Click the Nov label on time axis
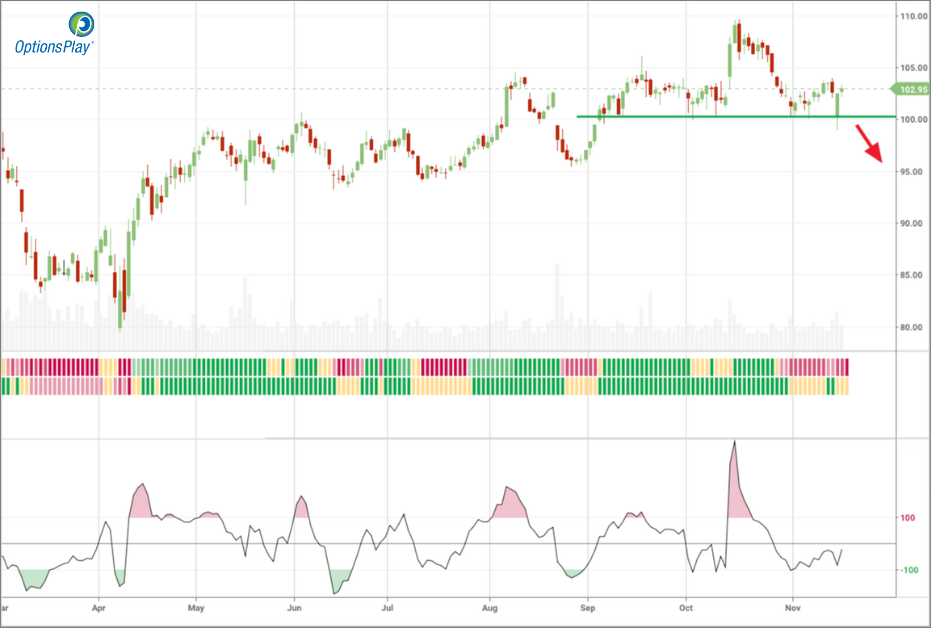 click(793, 607)
